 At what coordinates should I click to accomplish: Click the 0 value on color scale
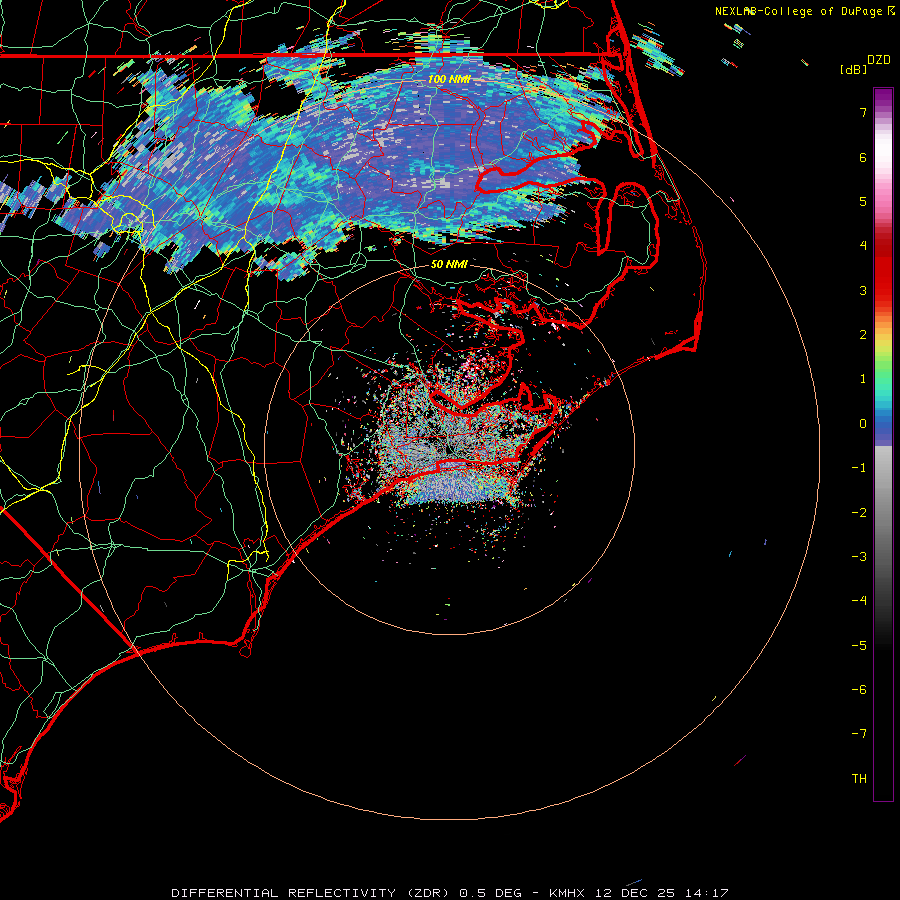(863, 424)
